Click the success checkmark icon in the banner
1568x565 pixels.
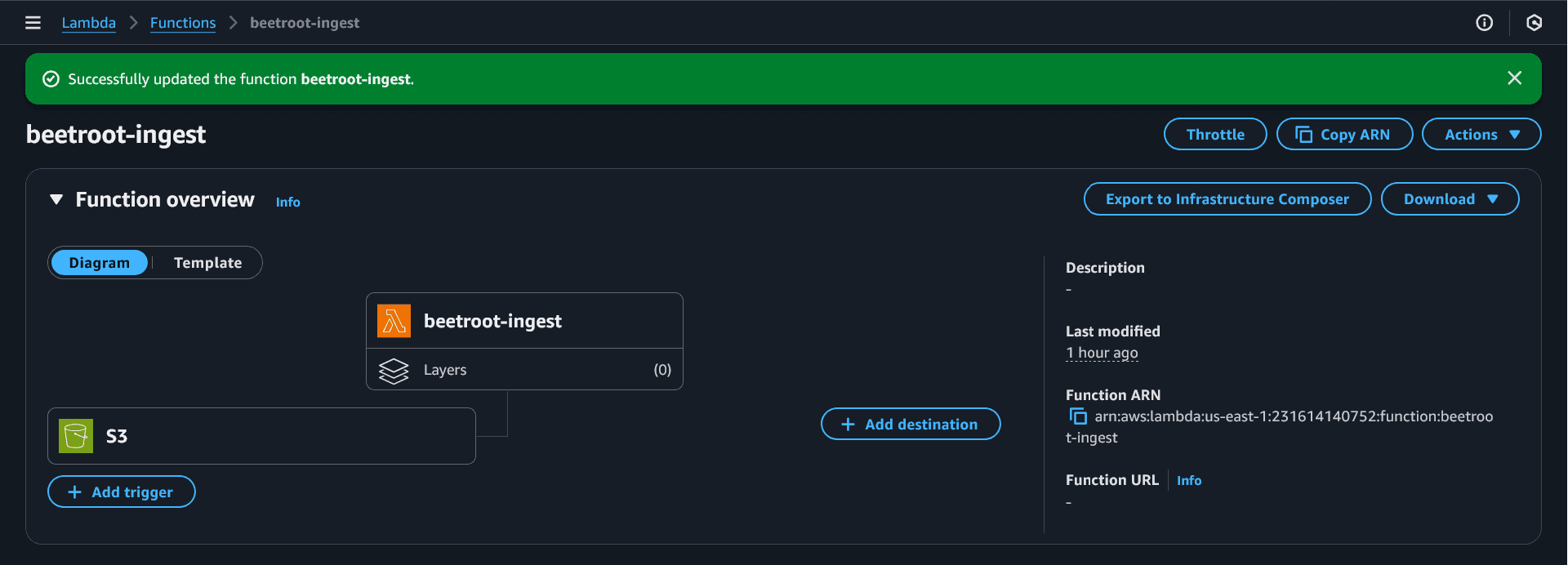pyautogui.click(x=51, y=78)
